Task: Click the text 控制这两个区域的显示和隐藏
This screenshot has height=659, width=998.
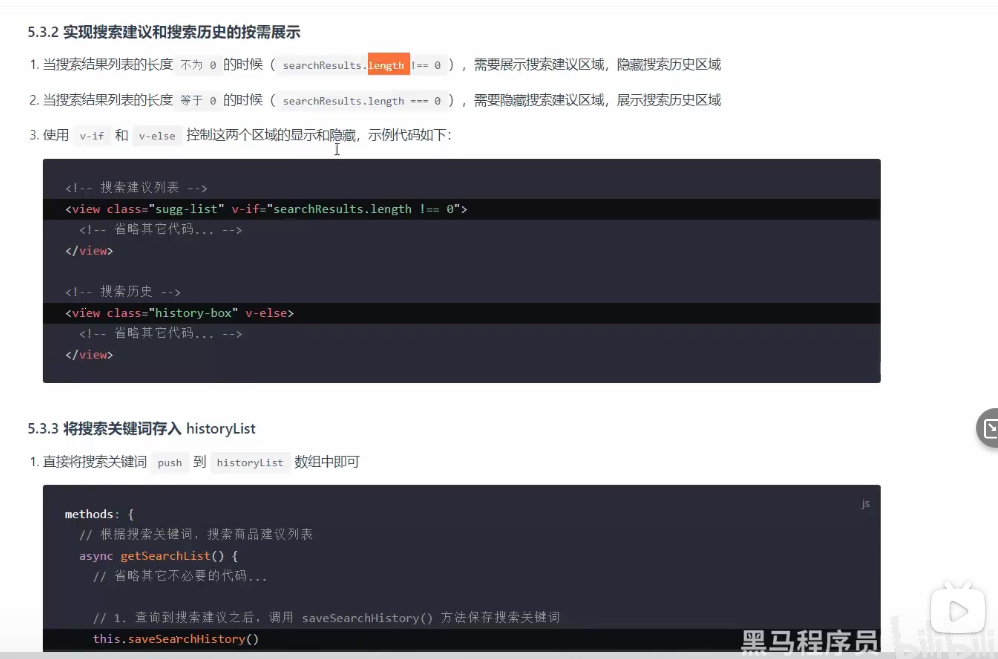Action: point(271,135)
